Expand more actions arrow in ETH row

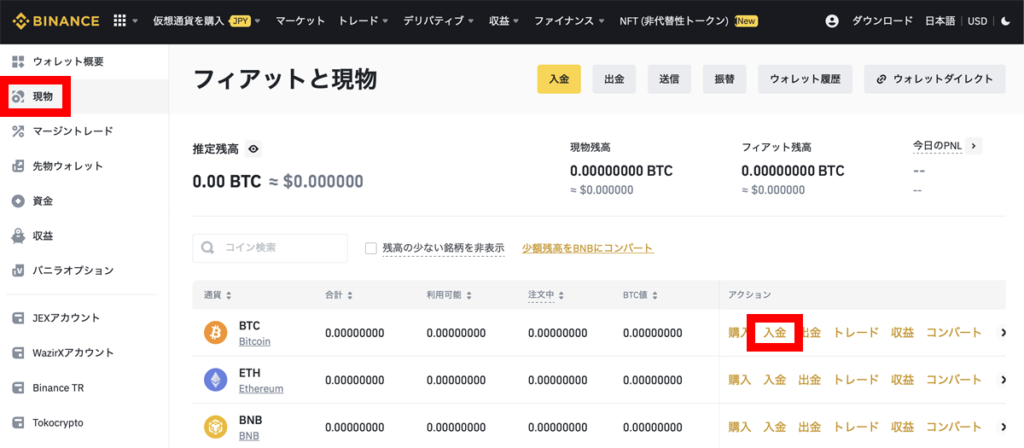(1004, 379)
